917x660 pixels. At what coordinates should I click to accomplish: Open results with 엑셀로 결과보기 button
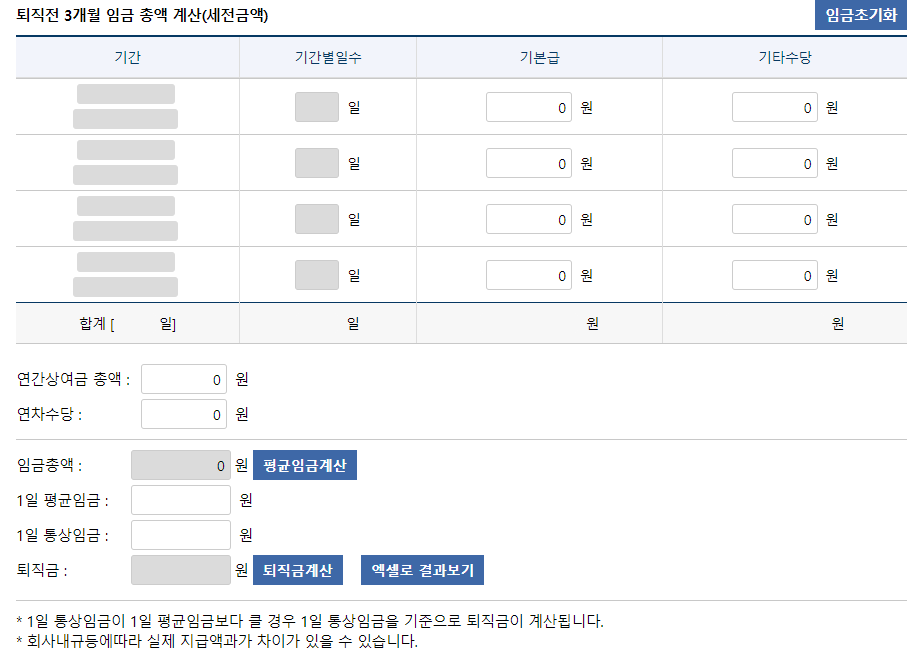click(x=422, y=570)
